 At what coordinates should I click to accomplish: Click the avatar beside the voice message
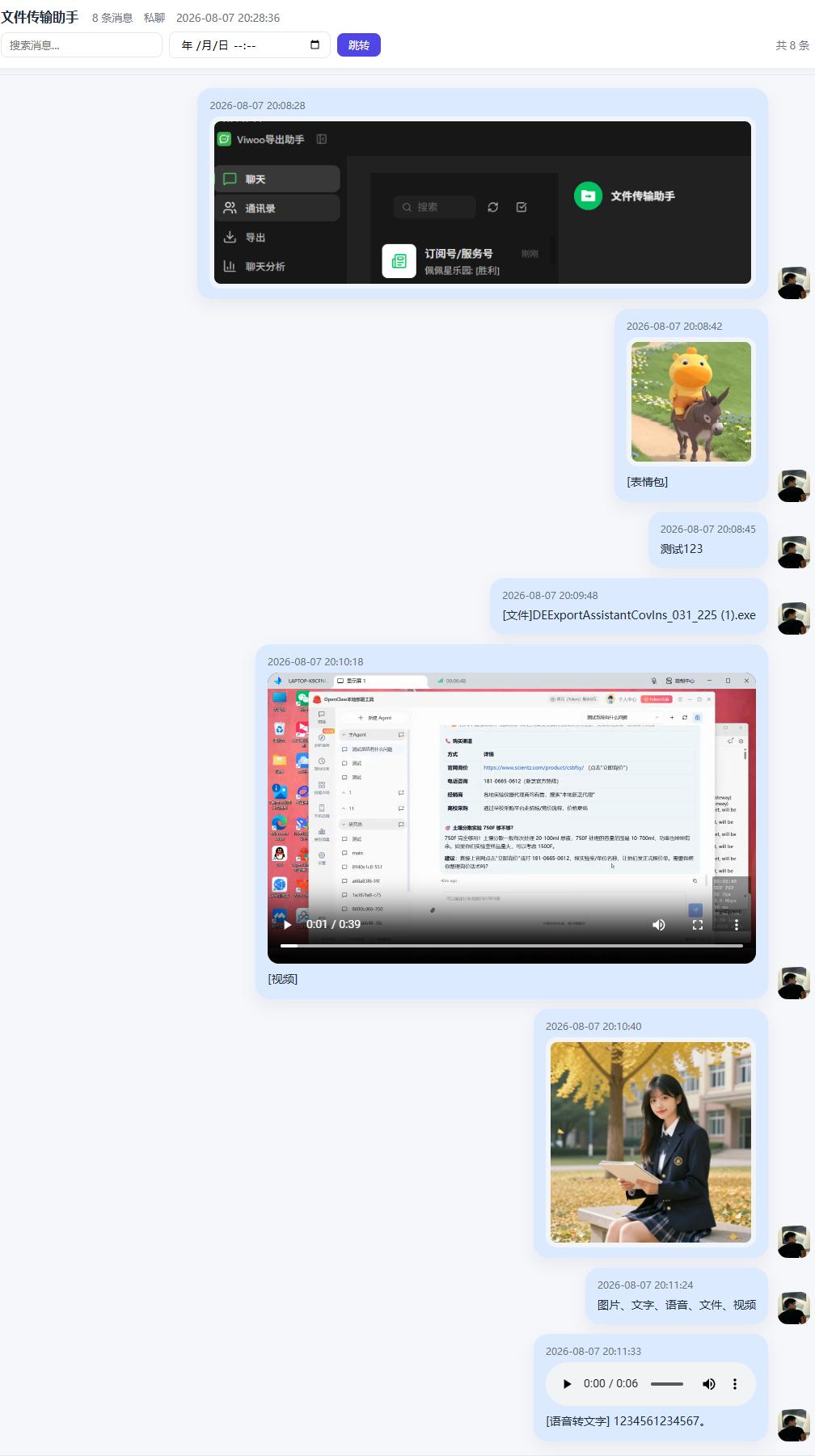pos(794,1424)
